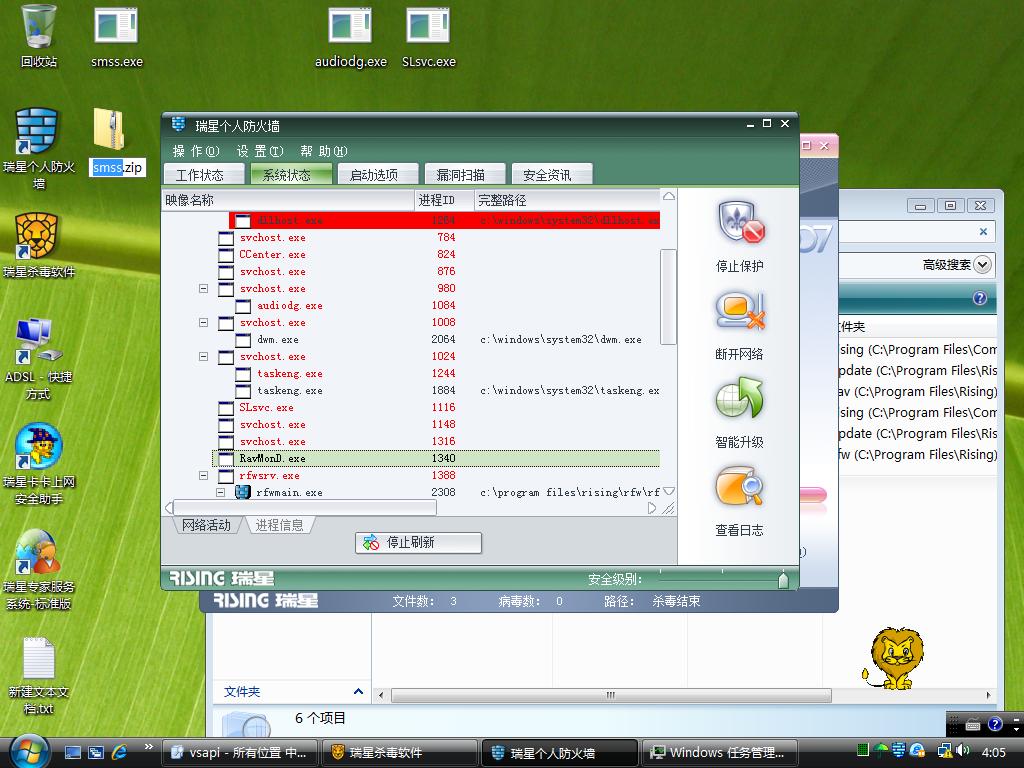Collapse the svchost.exe 1008 tree node
Viewport: 1024px width, 768px height.
pos(203,322)
